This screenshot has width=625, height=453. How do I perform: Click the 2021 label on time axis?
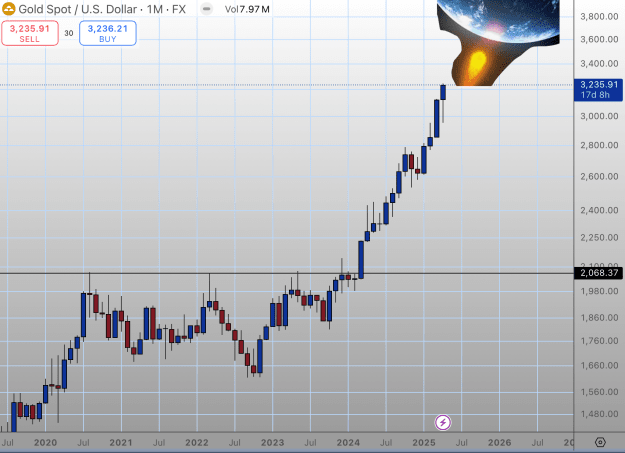point(121,443)
